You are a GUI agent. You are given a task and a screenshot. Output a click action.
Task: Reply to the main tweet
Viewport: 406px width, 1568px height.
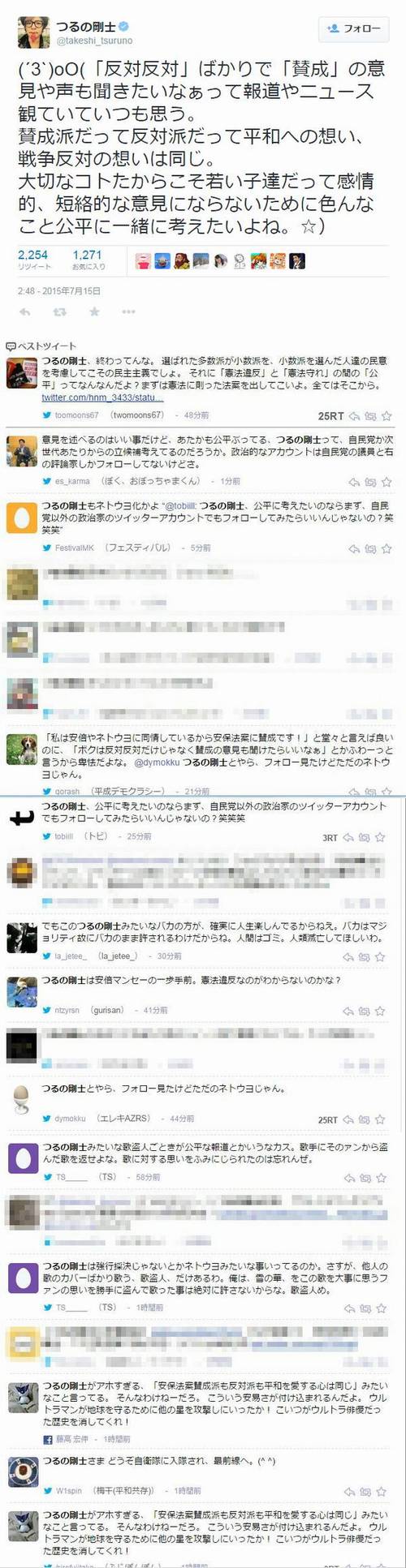click(x=24, y=311)
